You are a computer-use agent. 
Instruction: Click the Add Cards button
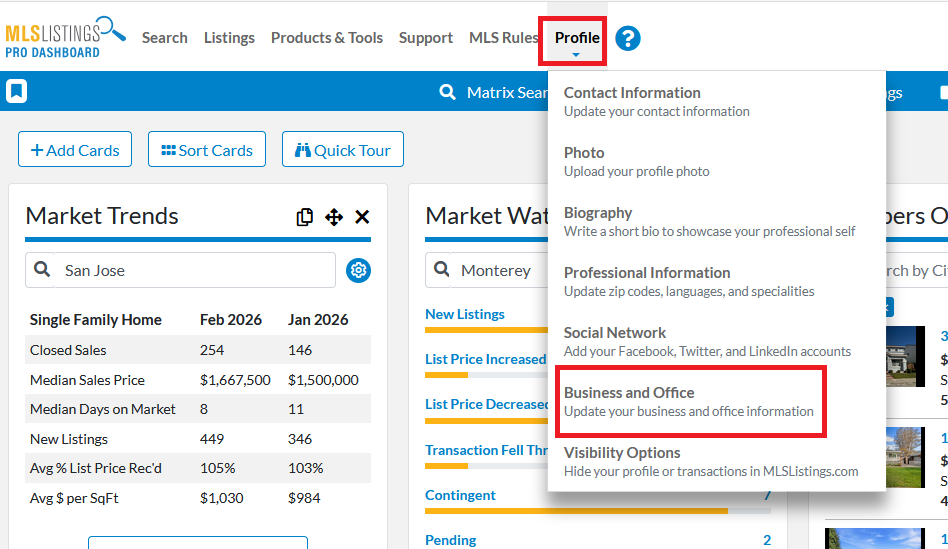point(75,149)
